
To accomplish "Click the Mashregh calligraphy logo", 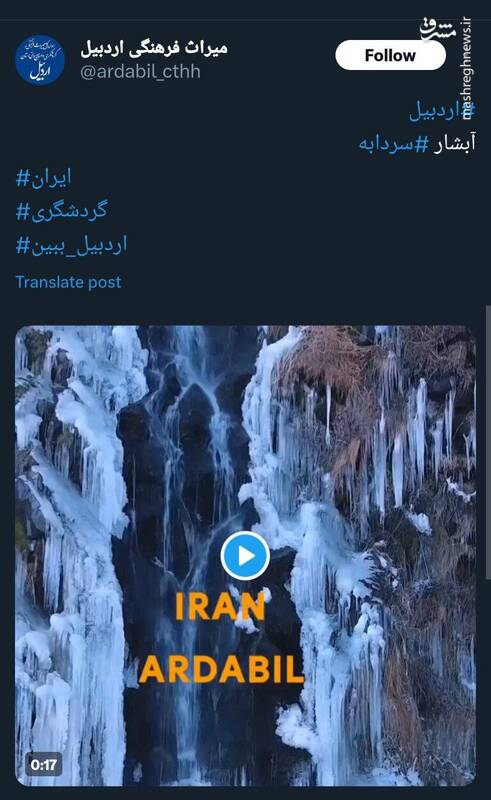I will tap(438, 30).
